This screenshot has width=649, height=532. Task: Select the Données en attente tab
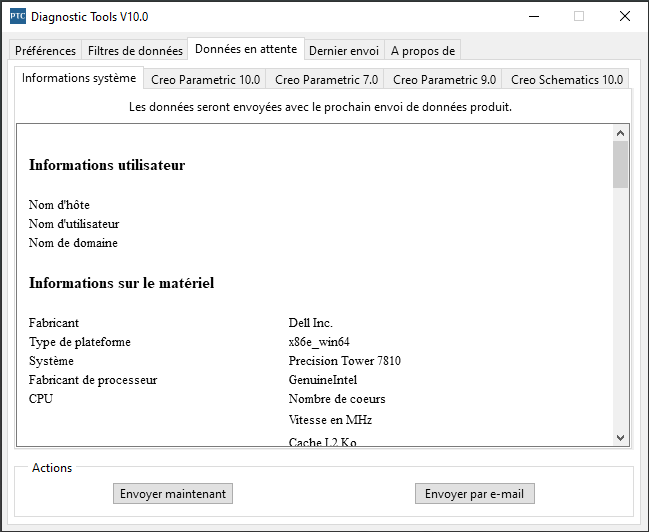point(246,49)
